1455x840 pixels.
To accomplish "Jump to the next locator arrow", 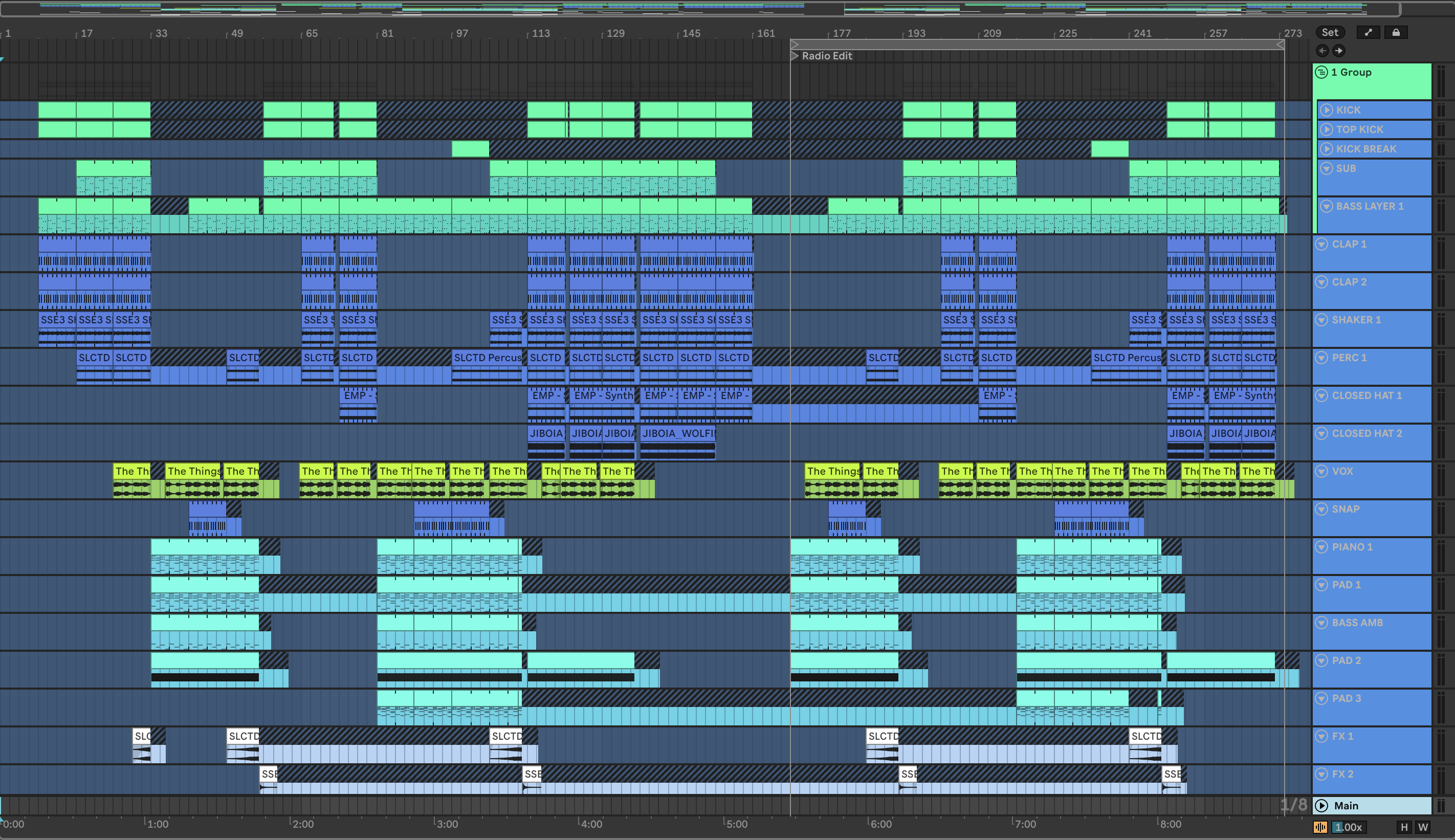I will (1338, 51).
